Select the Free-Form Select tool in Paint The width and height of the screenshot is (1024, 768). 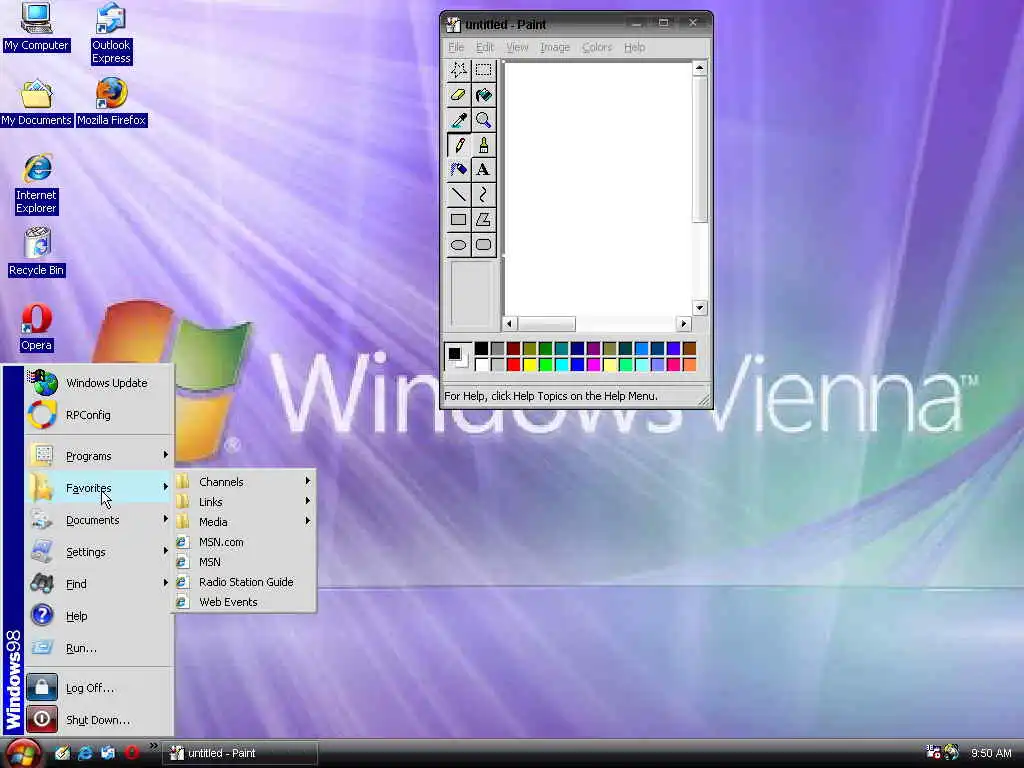458,70
